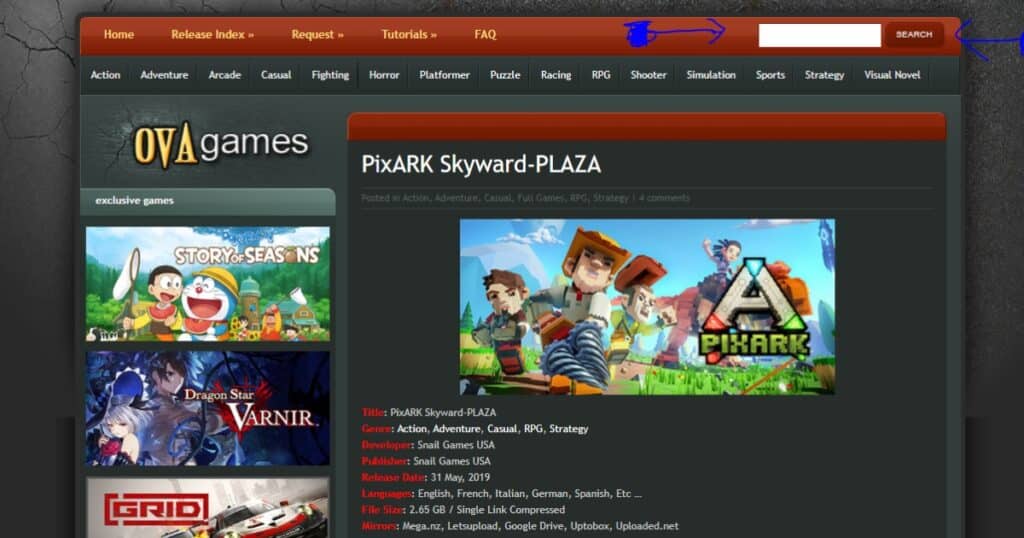Click the PixARK cover artwork image
Viewport: 1024px width, 538px height.
647,307
